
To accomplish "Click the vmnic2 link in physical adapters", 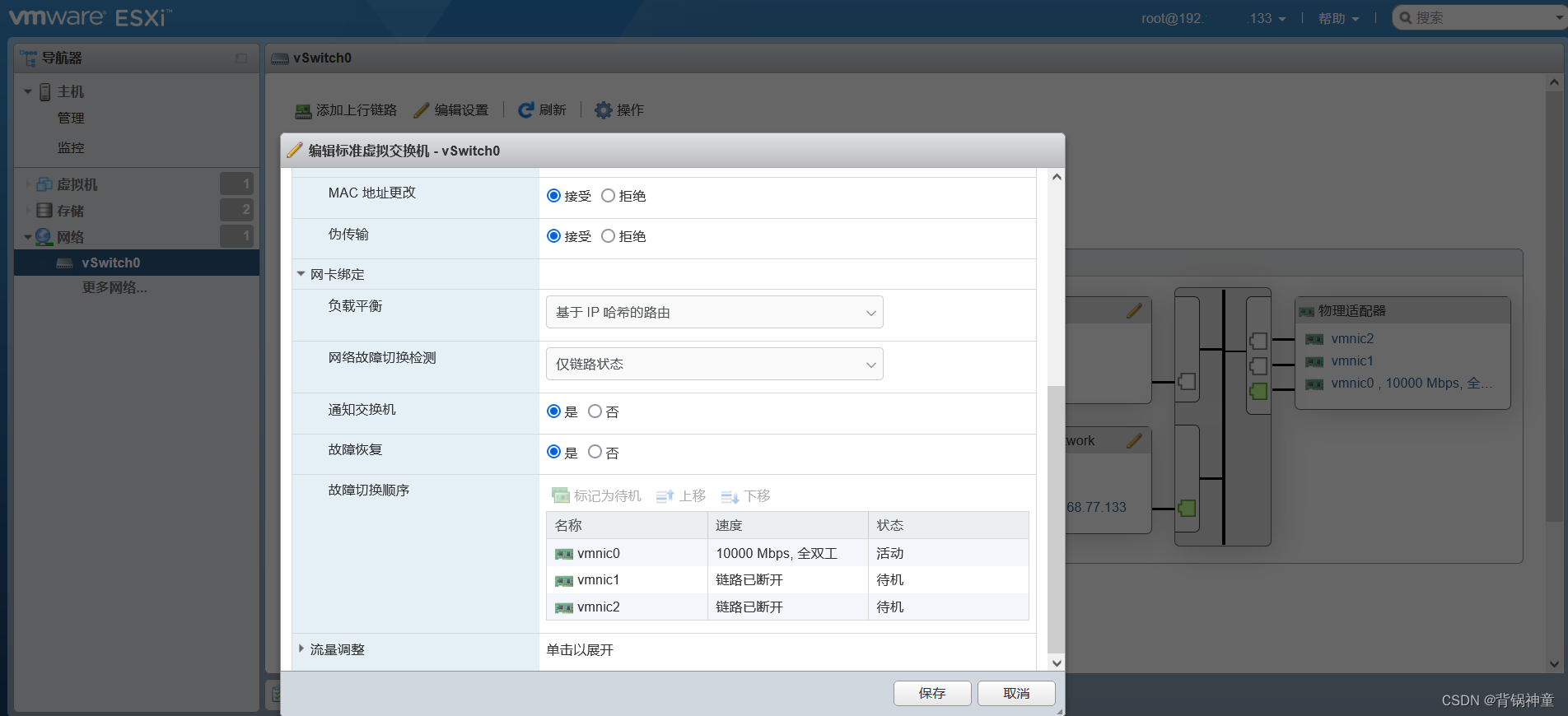I will pos(1352,339).
